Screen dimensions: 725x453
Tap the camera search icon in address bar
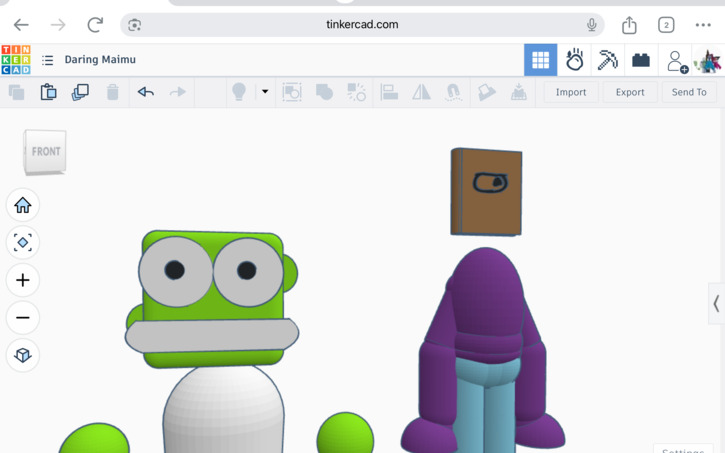tap(135, 24)
